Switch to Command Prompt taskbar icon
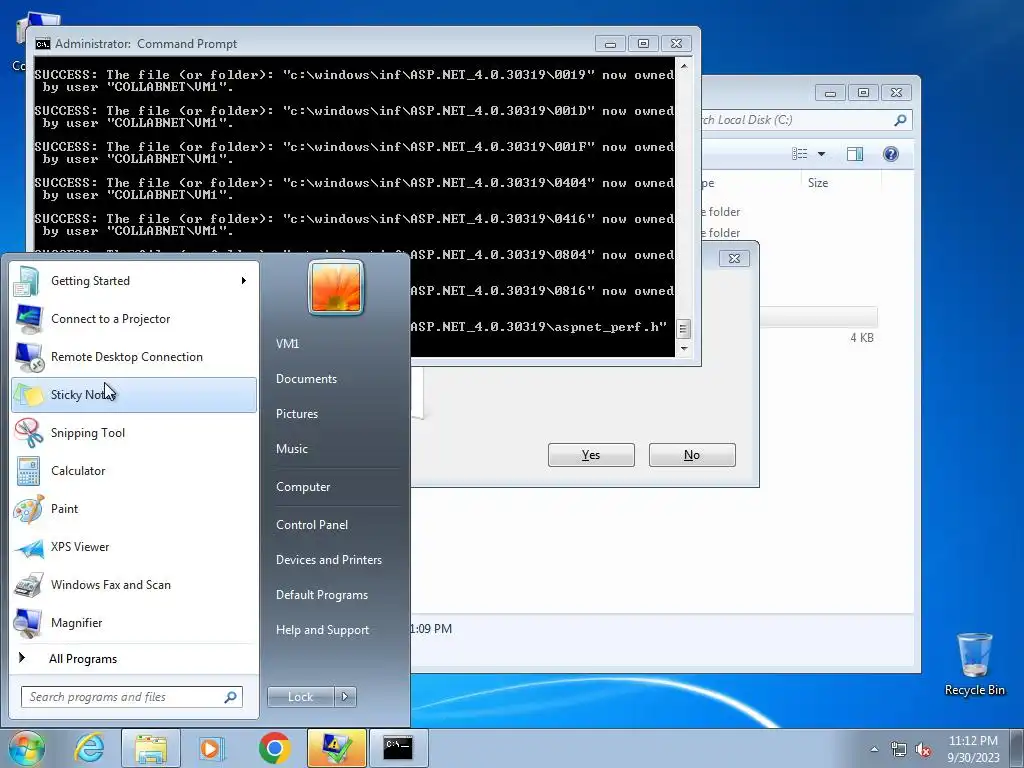 click(x=398, y=748)
